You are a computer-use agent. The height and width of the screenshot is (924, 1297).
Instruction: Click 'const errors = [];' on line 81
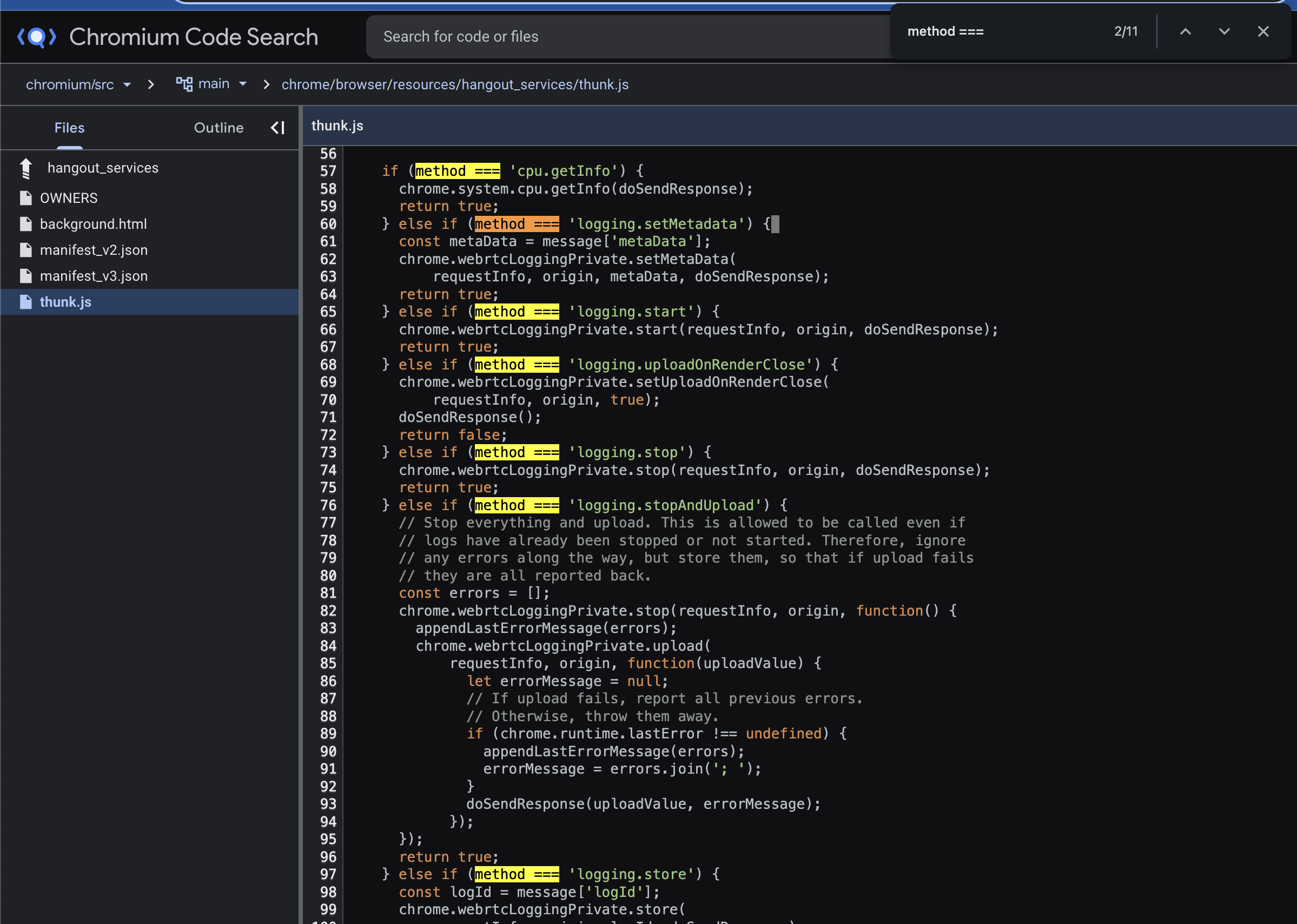[x=474, y=593]
